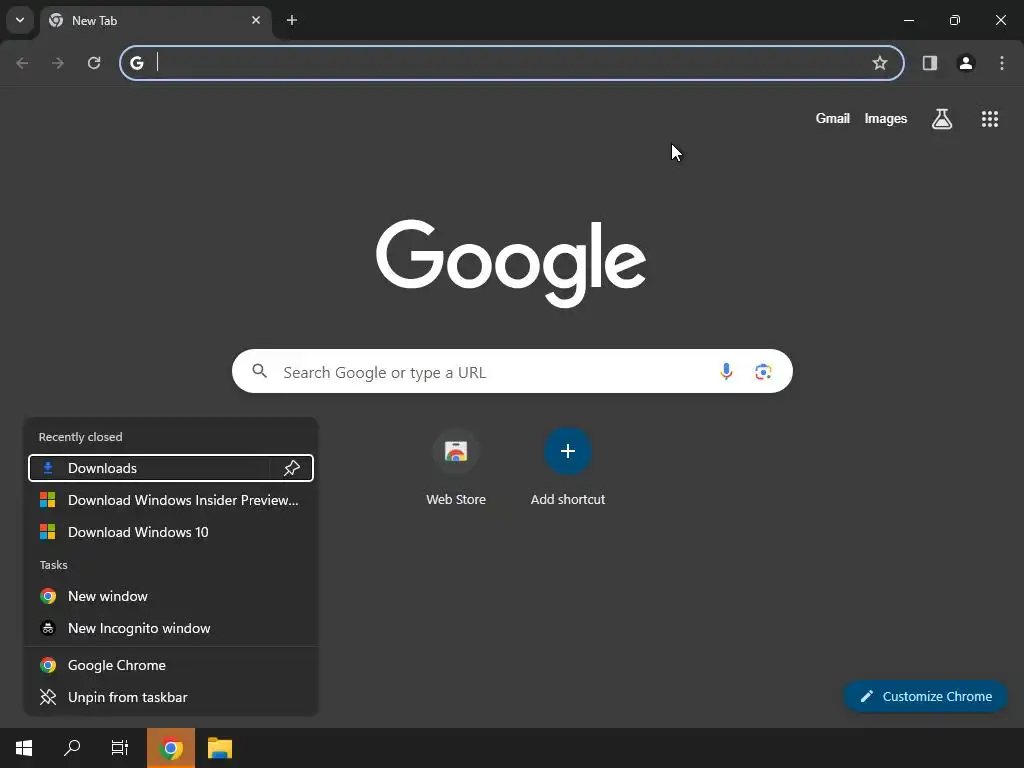Open Download Windows 10 entry
This screenshot has width=1024, height=768.
[x=171, y=532]
